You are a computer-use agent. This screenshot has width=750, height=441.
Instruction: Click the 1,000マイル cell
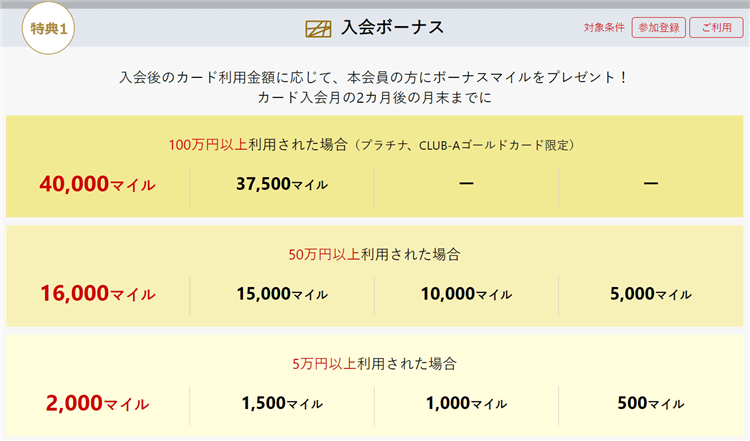point(466,404)
